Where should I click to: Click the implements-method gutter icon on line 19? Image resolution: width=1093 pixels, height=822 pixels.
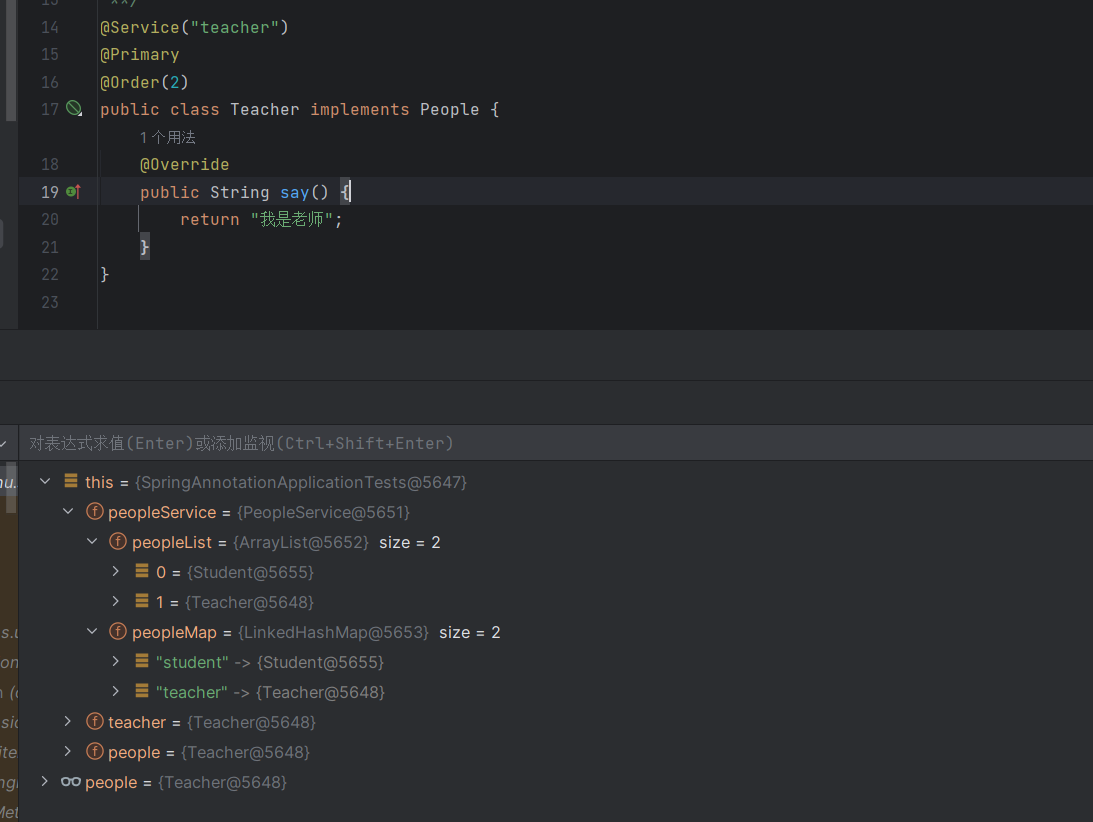tap(73, 192)
